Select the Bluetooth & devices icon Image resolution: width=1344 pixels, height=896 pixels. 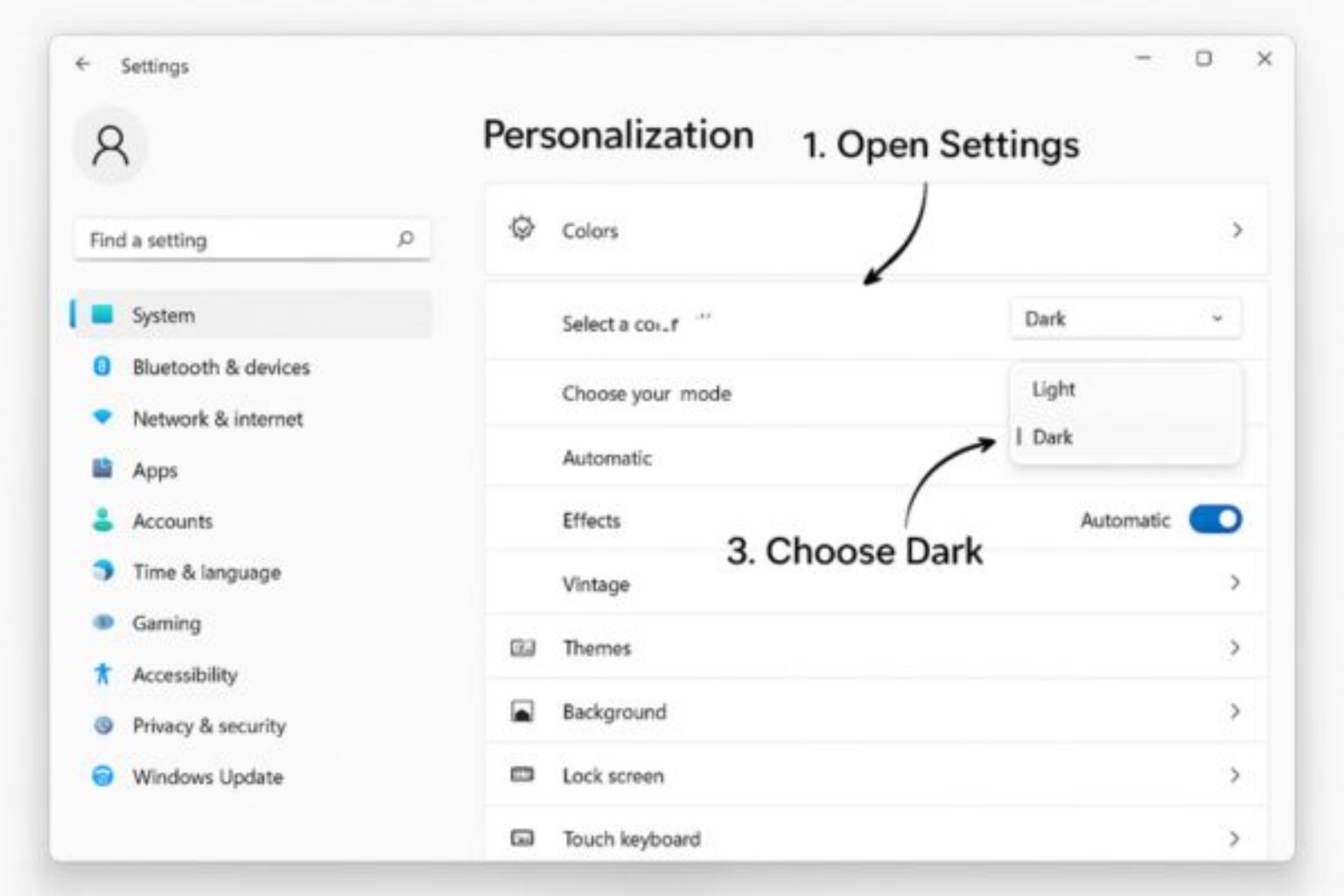[102, 367]
